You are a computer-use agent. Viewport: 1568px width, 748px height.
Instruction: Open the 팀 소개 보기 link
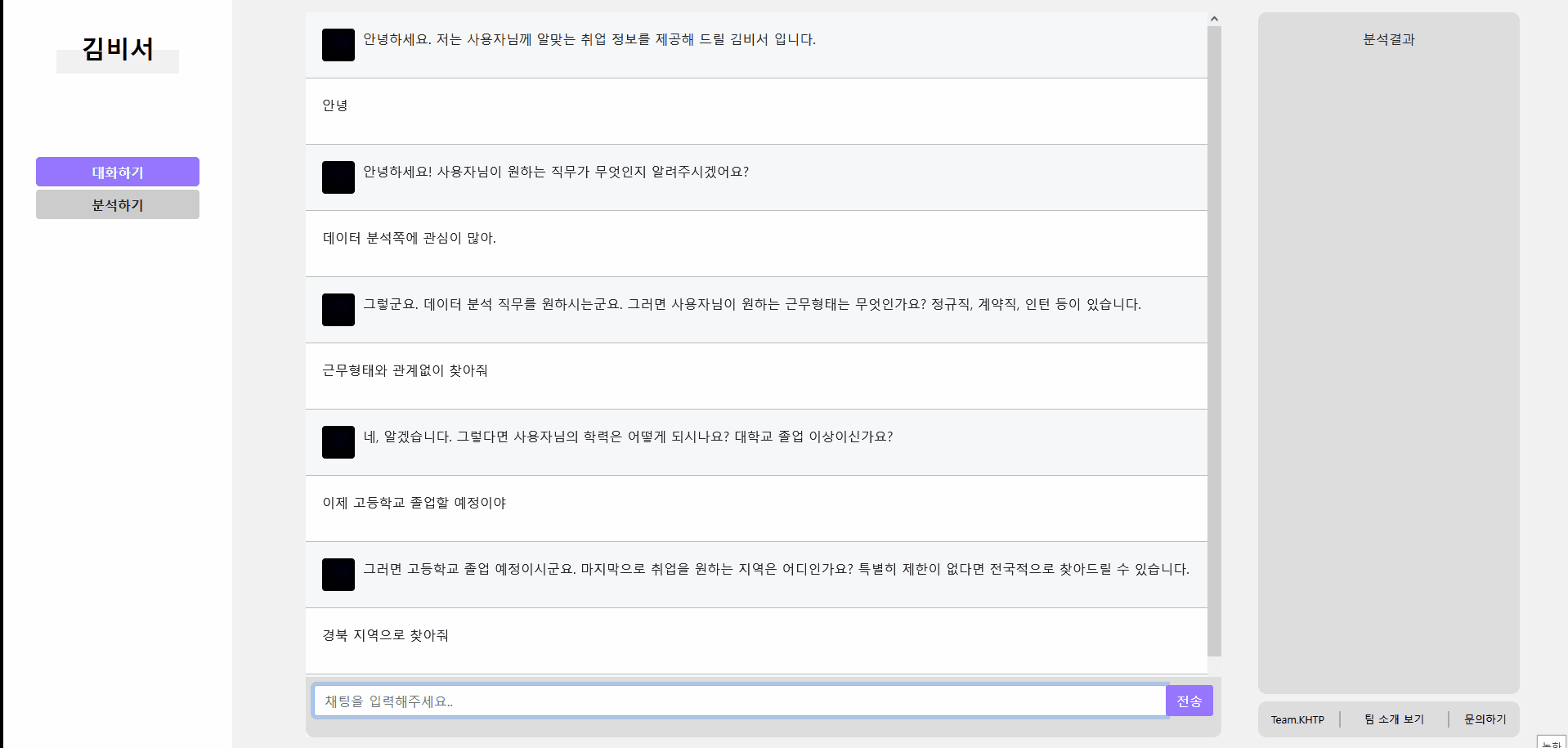pos(1394,719)
